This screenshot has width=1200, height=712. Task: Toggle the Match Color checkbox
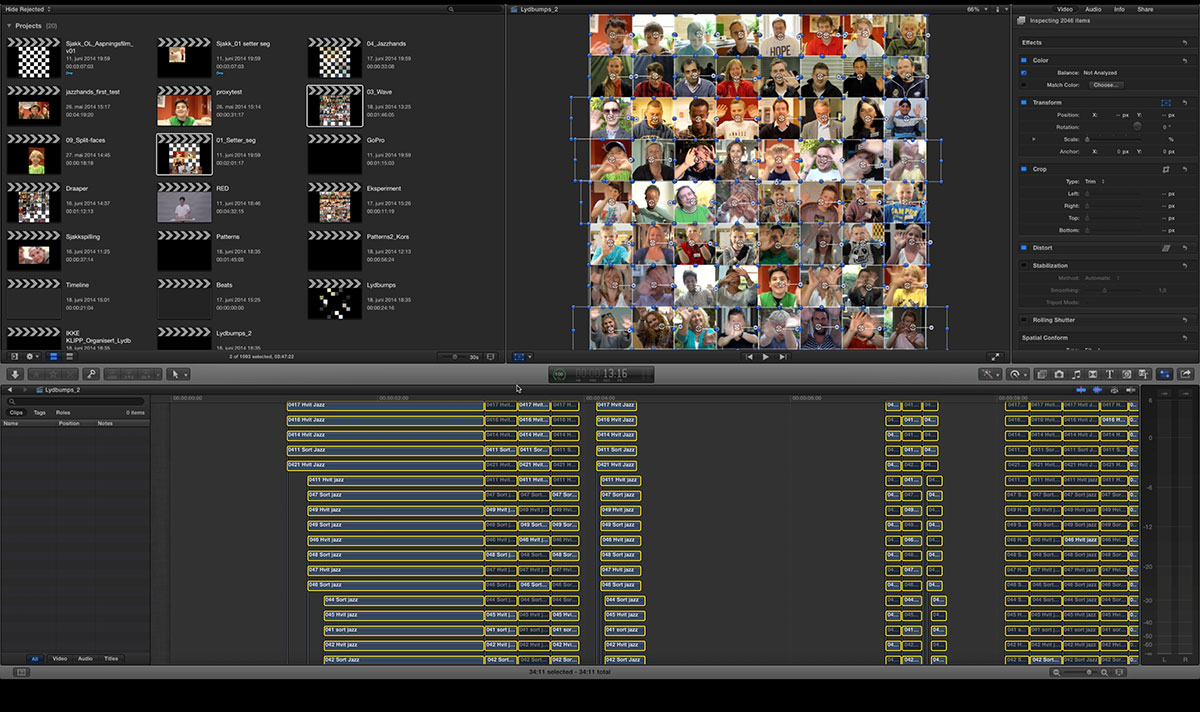(x=1024, y=85)
